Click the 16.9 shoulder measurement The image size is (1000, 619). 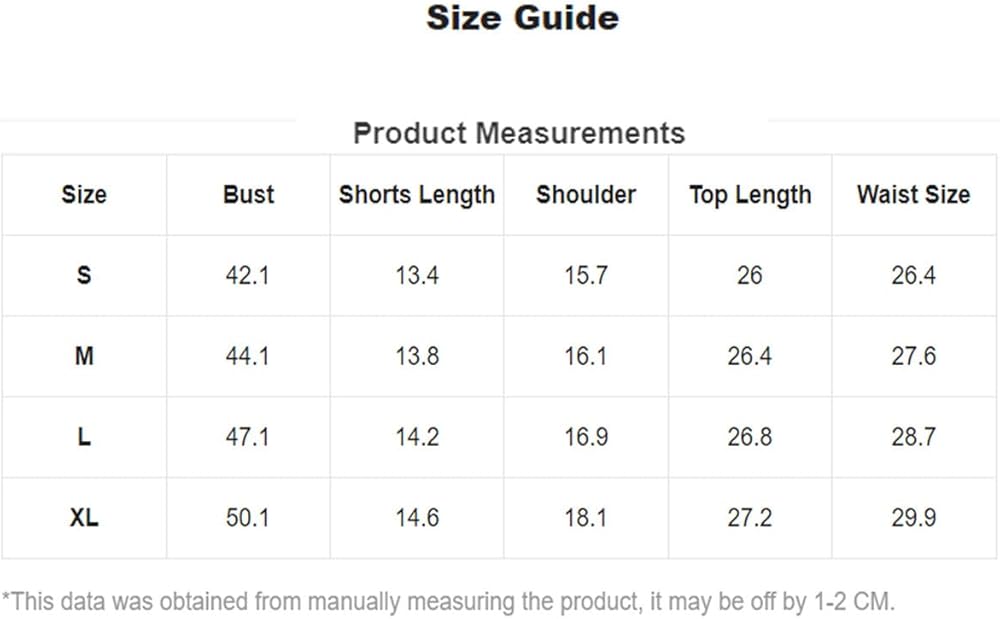(x=586, y=437)
